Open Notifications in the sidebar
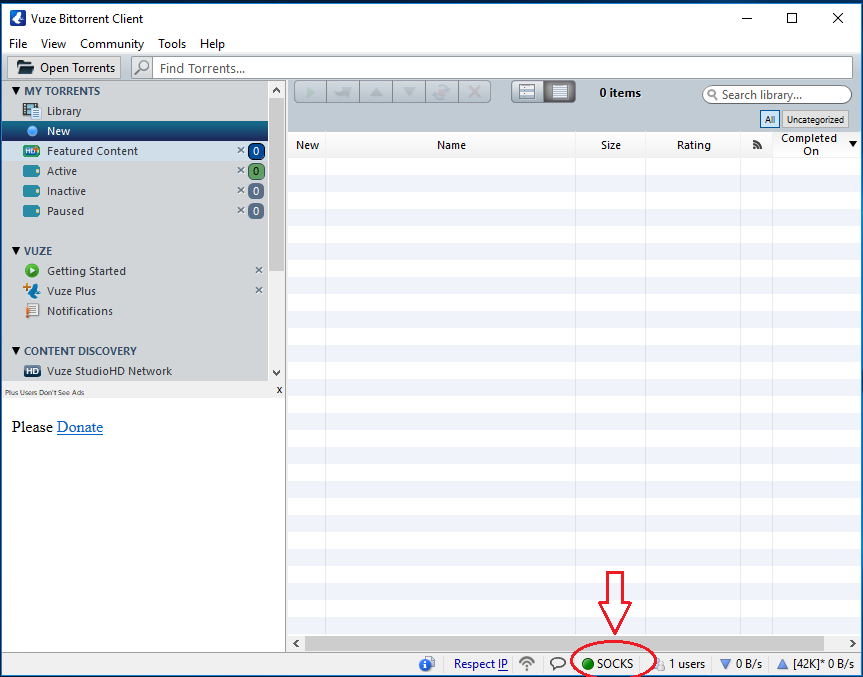The width and height of the screenshot is (863, 677). pos(135,311)
